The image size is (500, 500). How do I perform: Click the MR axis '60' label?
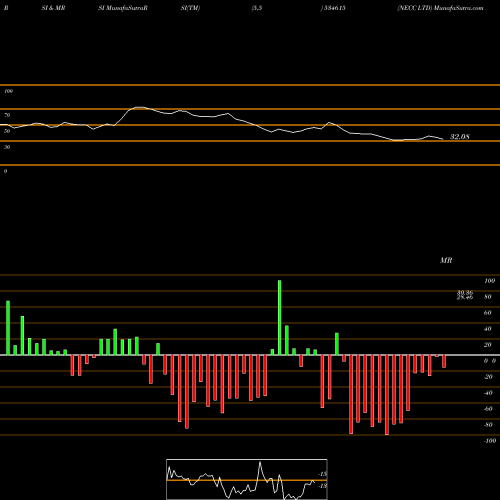(x=488, y=313)
